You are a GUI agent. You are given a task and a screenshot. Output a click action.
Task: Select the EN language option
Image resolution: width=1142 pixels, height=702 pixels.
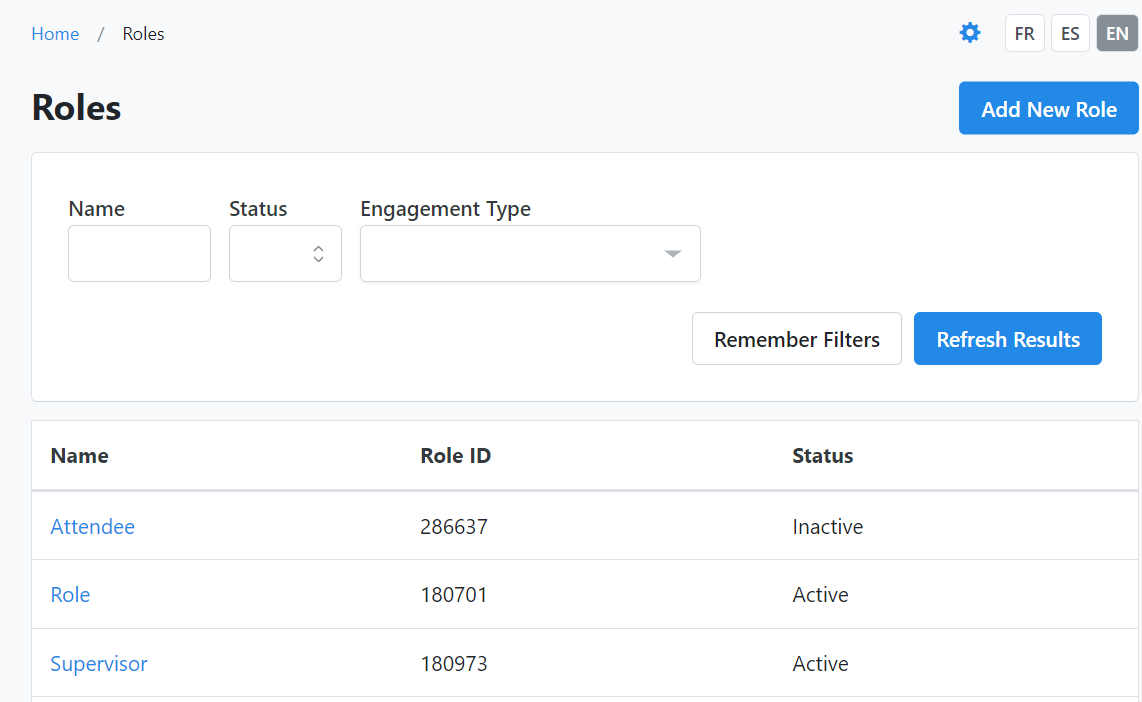pos(1116,33)
